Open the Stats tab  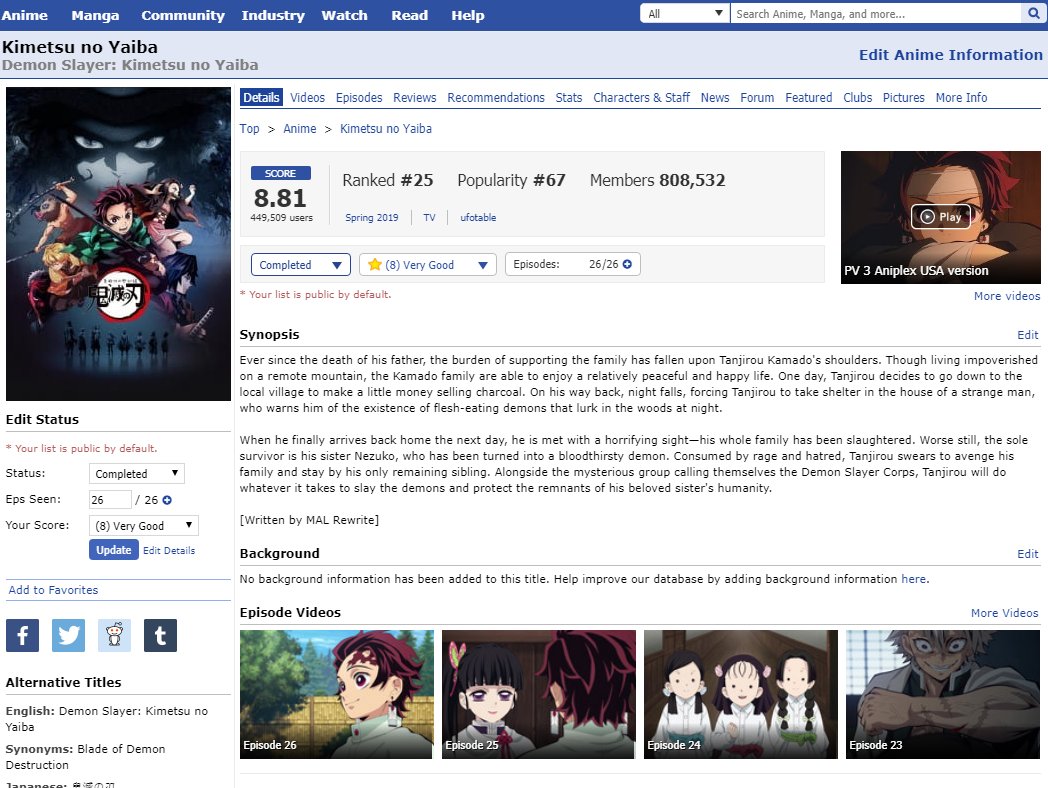point(569,98)
